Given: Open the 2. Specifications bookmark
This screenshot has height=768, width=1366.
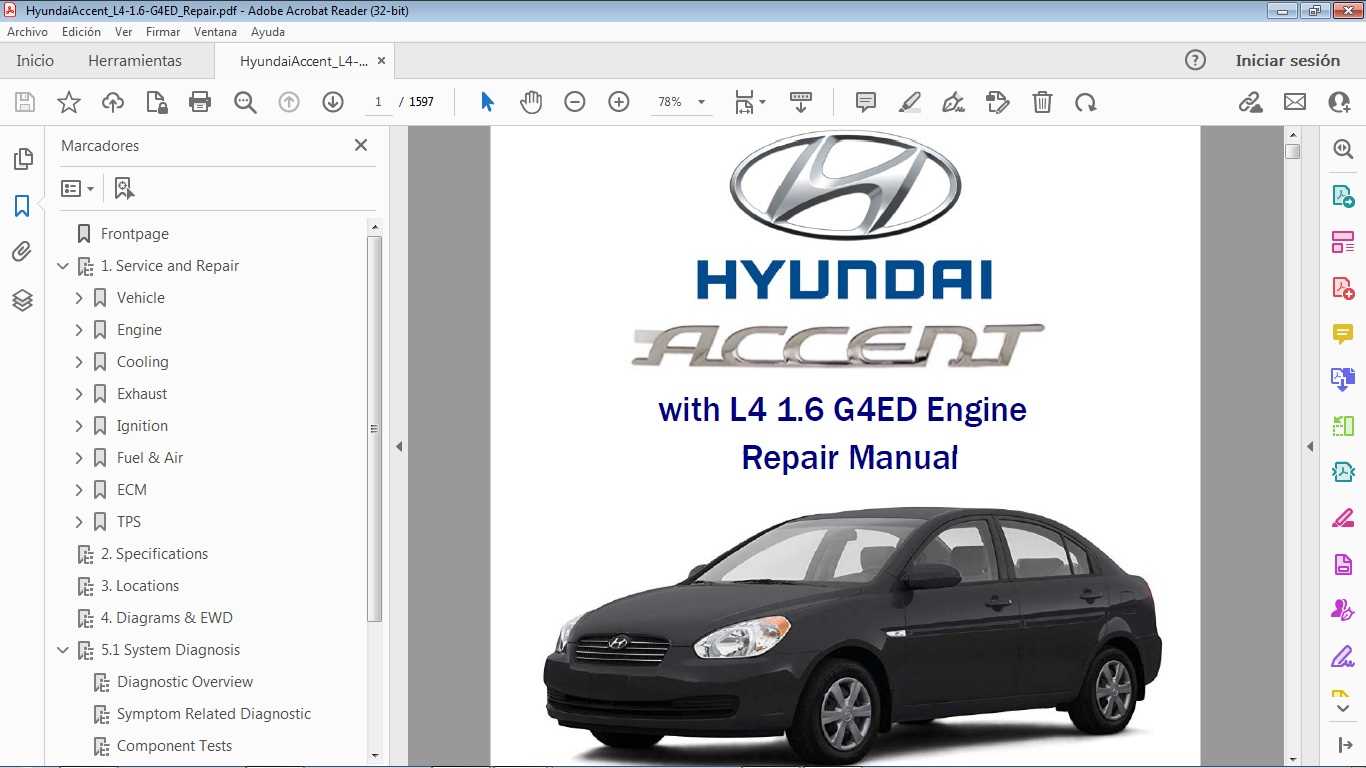Looking at the screenshot, I should click(x=154, y=554).
